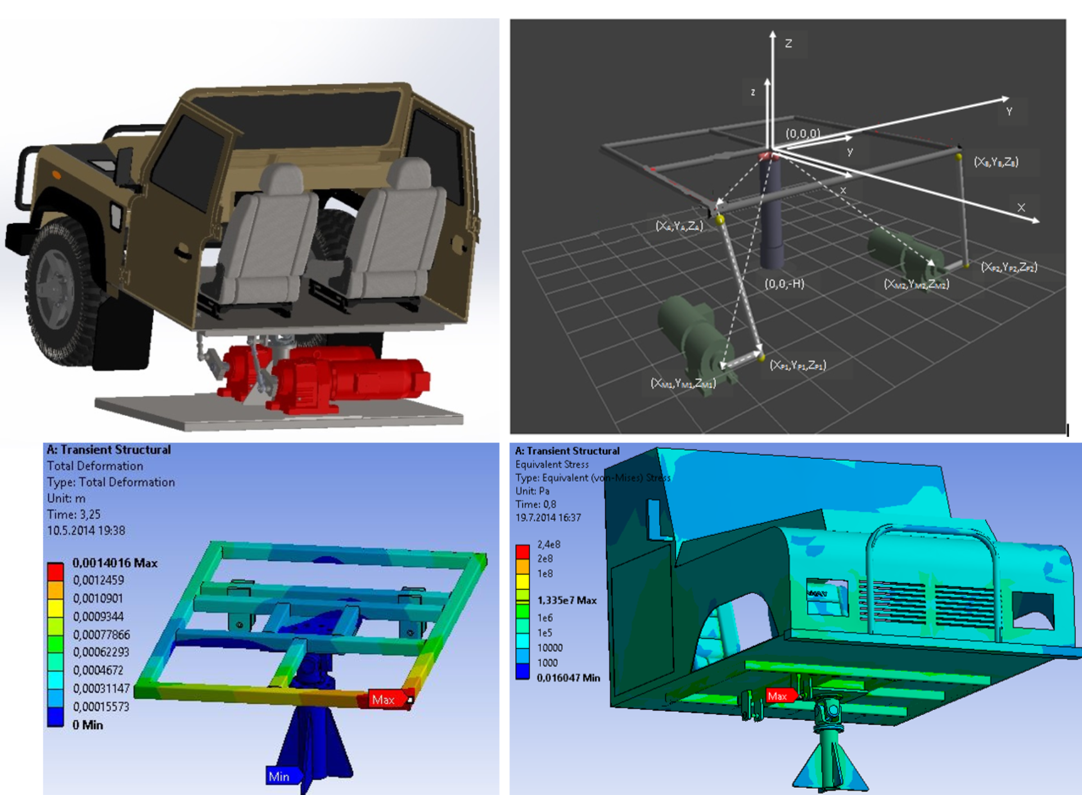The image size is (1082, 795).
Task: Click the 'Equivalent Stress' result title
Action: pos(552,464)
